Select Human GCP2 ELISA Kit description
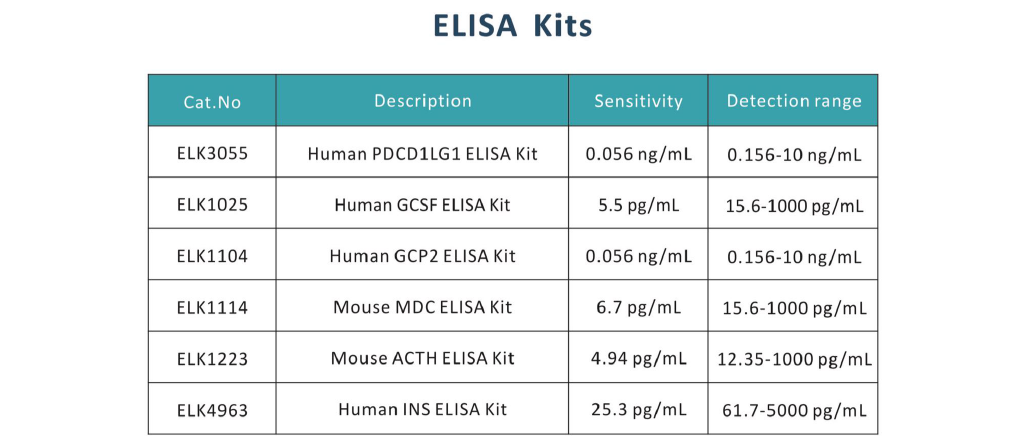1020x440 pixels. pos(423,256)
